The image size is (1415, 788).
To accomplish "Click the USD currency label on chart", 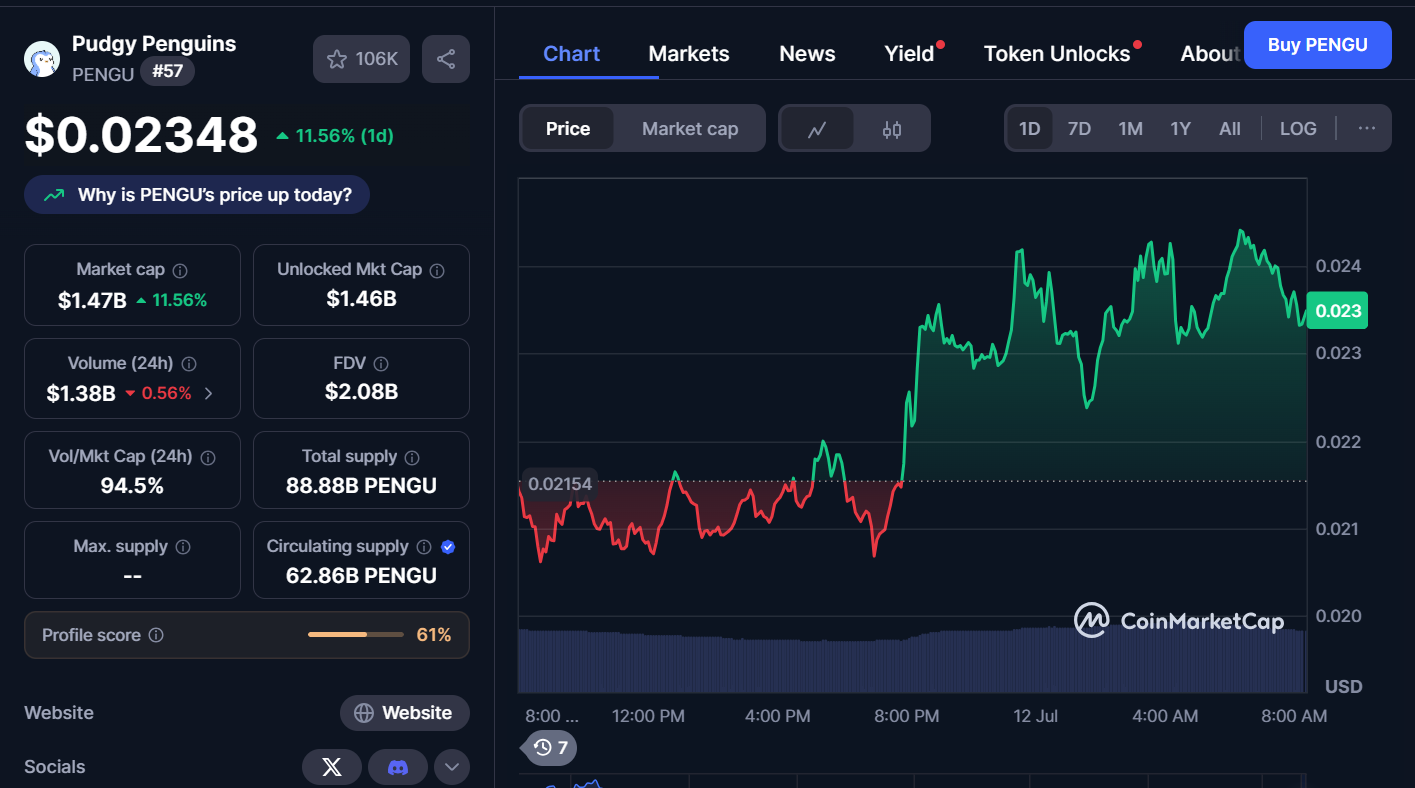I will pyautogui.click(x=1343, y=686).
